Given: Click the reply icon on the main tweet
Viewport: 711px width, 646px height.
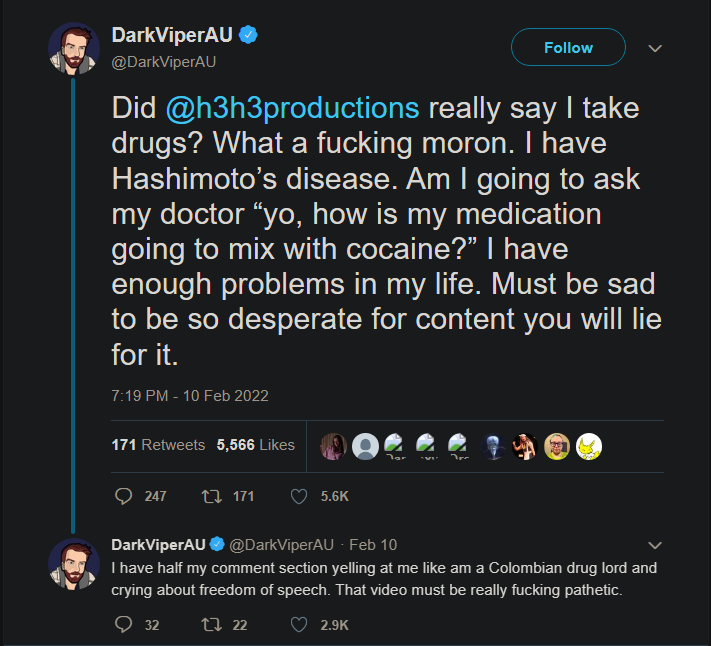Looking at the screenshot, I should (125, 496).
